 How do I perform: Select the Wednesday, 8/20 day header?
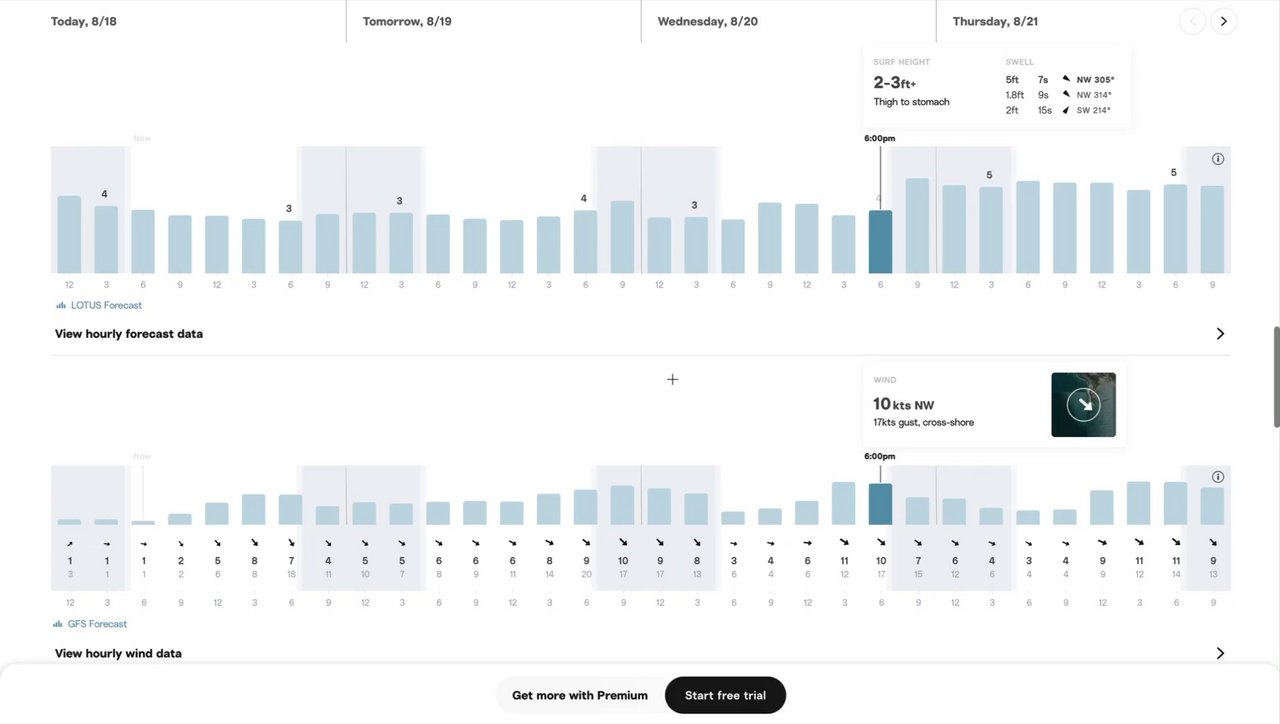coord(708,21)
